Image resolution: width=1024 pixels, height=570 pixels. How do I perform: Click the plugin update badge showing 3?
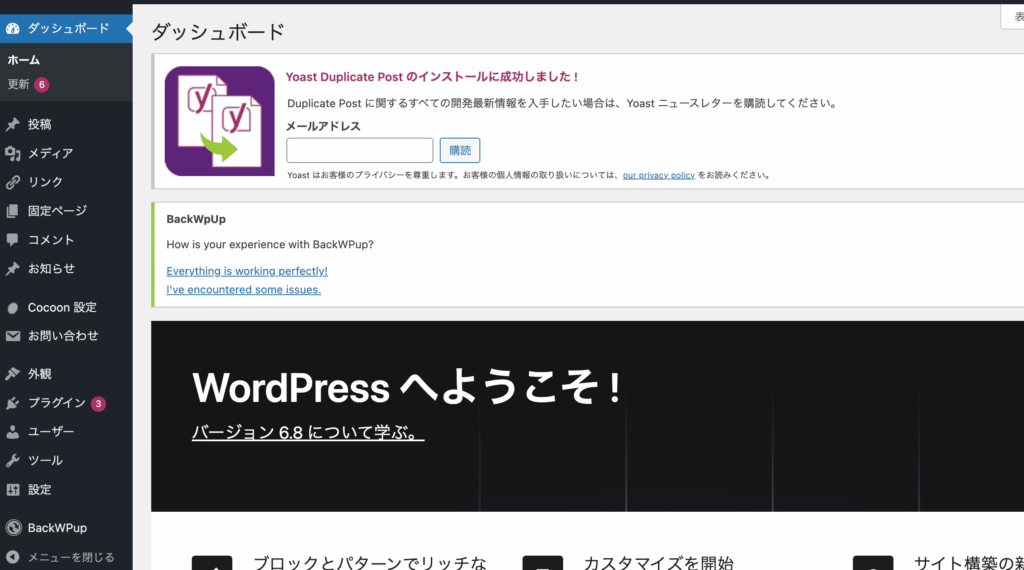click(98, 404)
